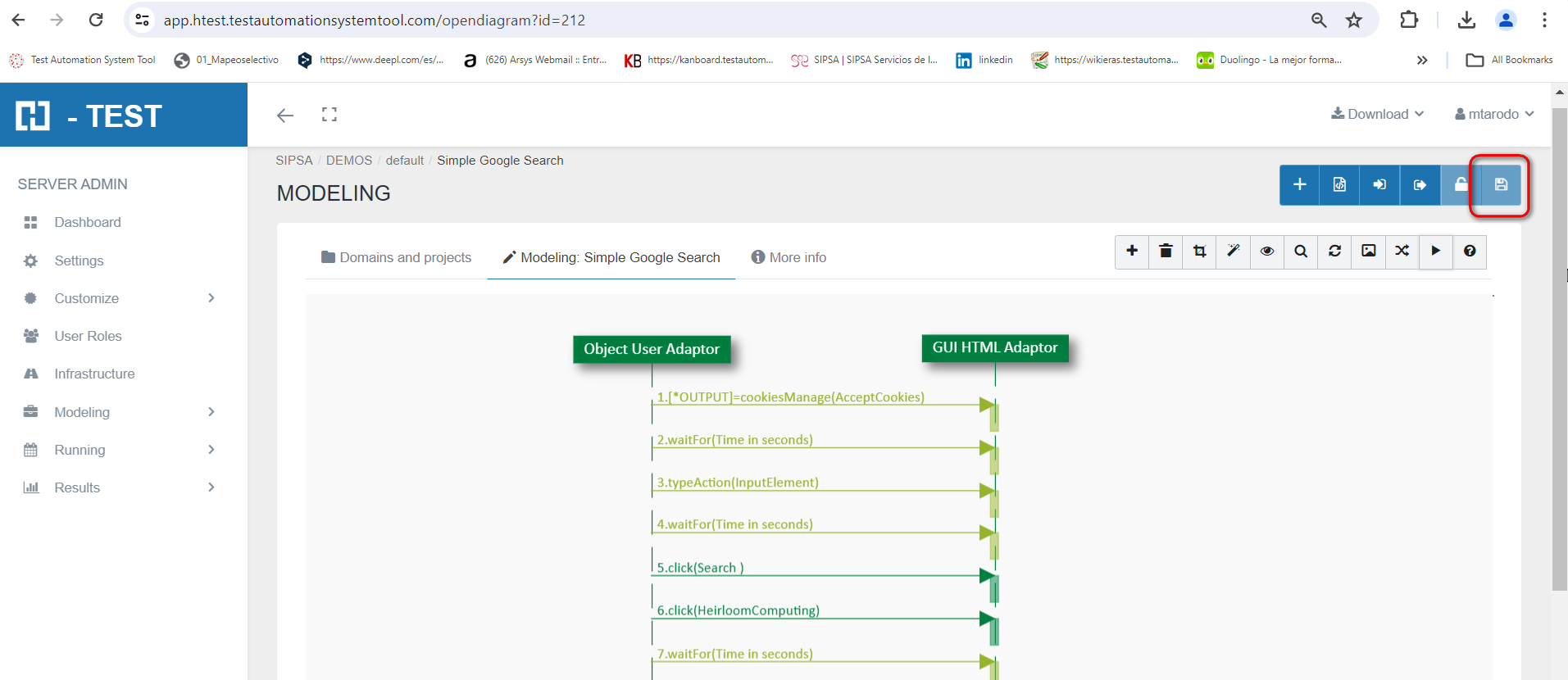Click the image export icon in diagram toolbar
Viewport: 1568px width, 680px height.
[1369, 252]
